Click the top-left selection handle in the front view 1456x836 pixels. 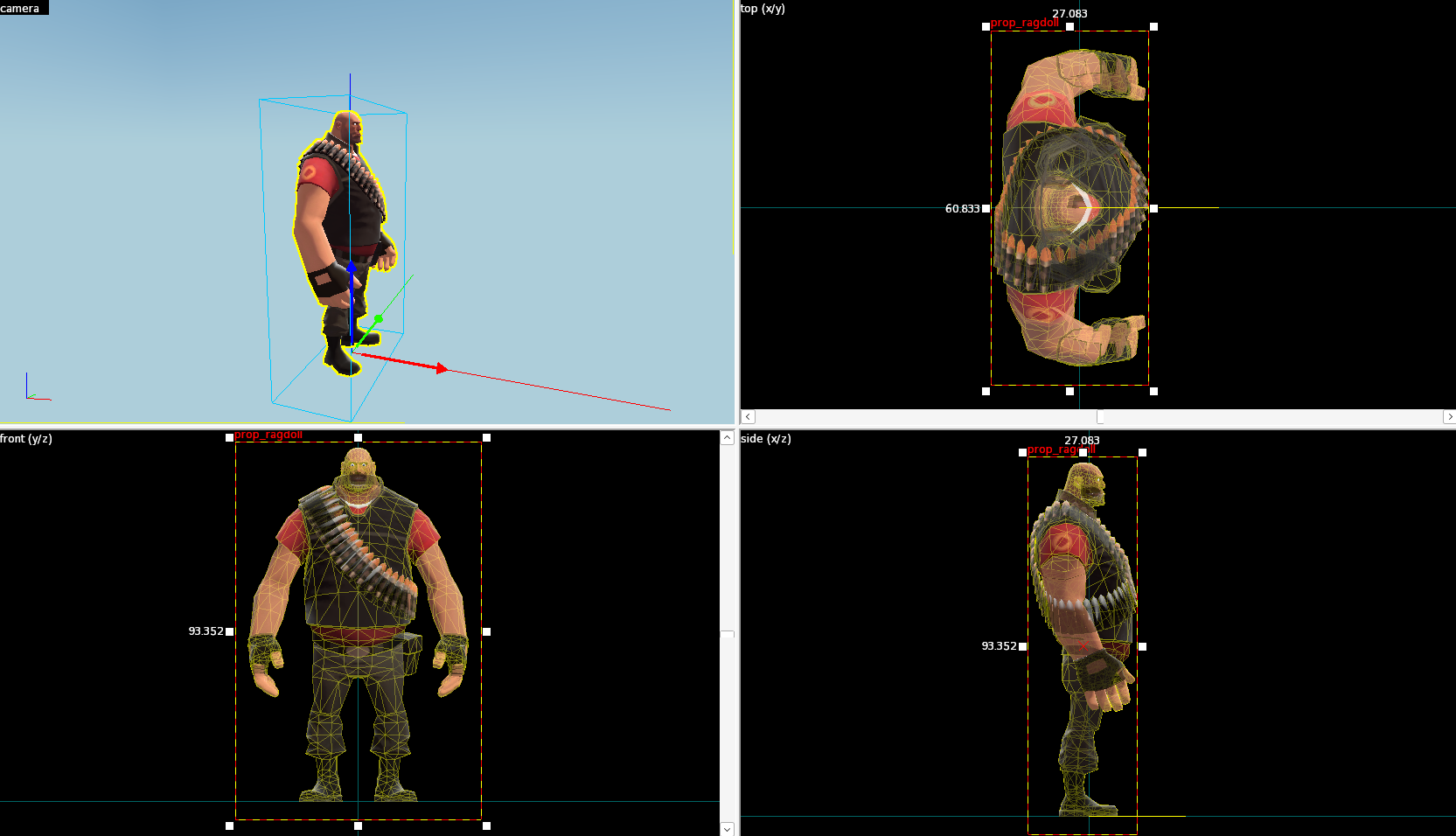[230, 438]
